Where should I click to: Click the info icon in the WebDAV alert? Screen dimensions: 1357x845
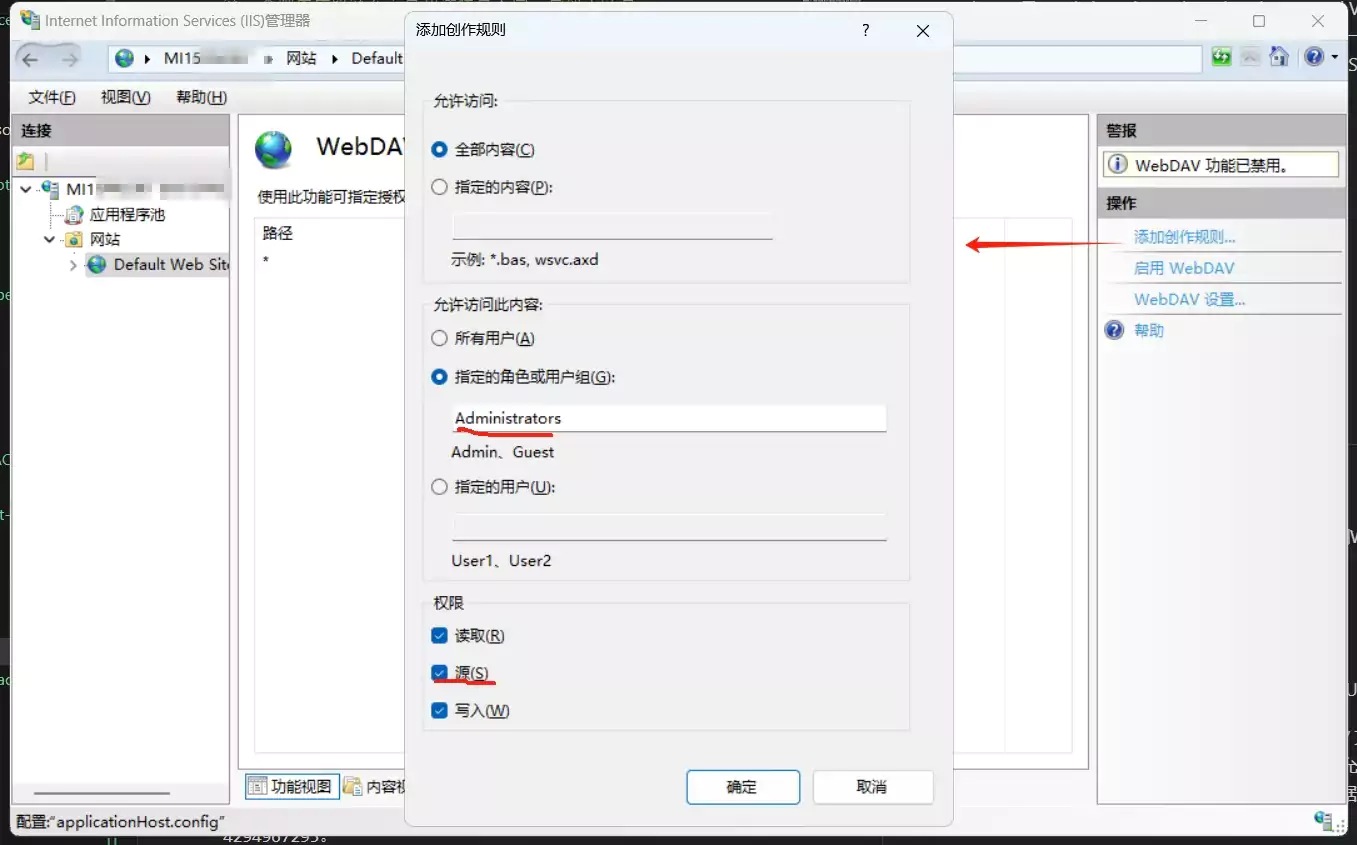pos(1117,165)
